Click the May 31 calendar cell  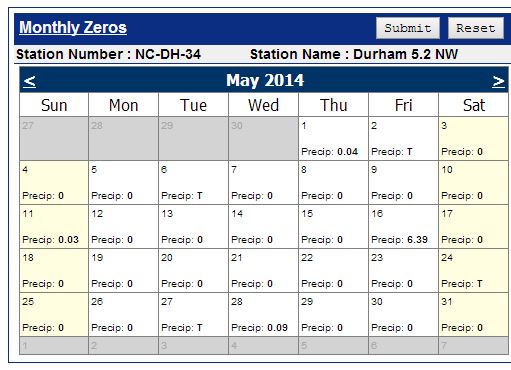point(473,315)
